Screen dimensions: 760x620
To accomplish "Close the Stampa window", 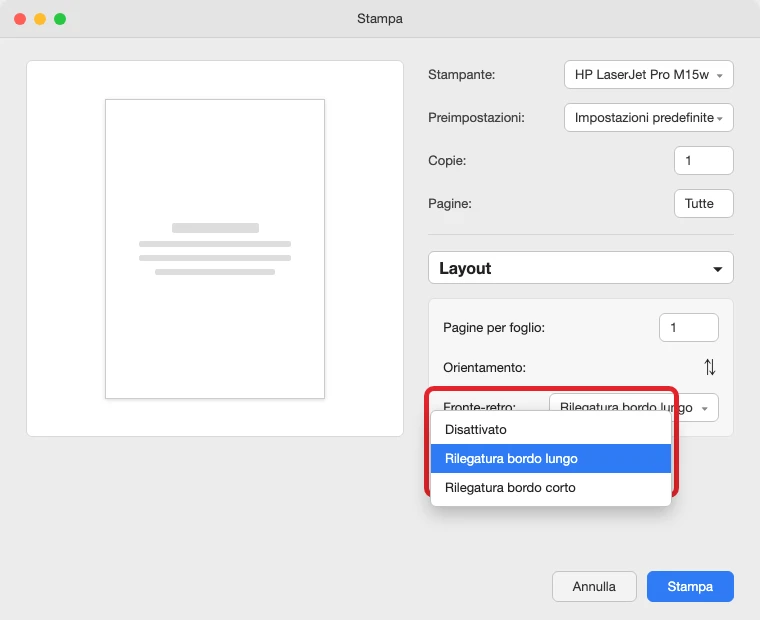I will click(20, 19).
